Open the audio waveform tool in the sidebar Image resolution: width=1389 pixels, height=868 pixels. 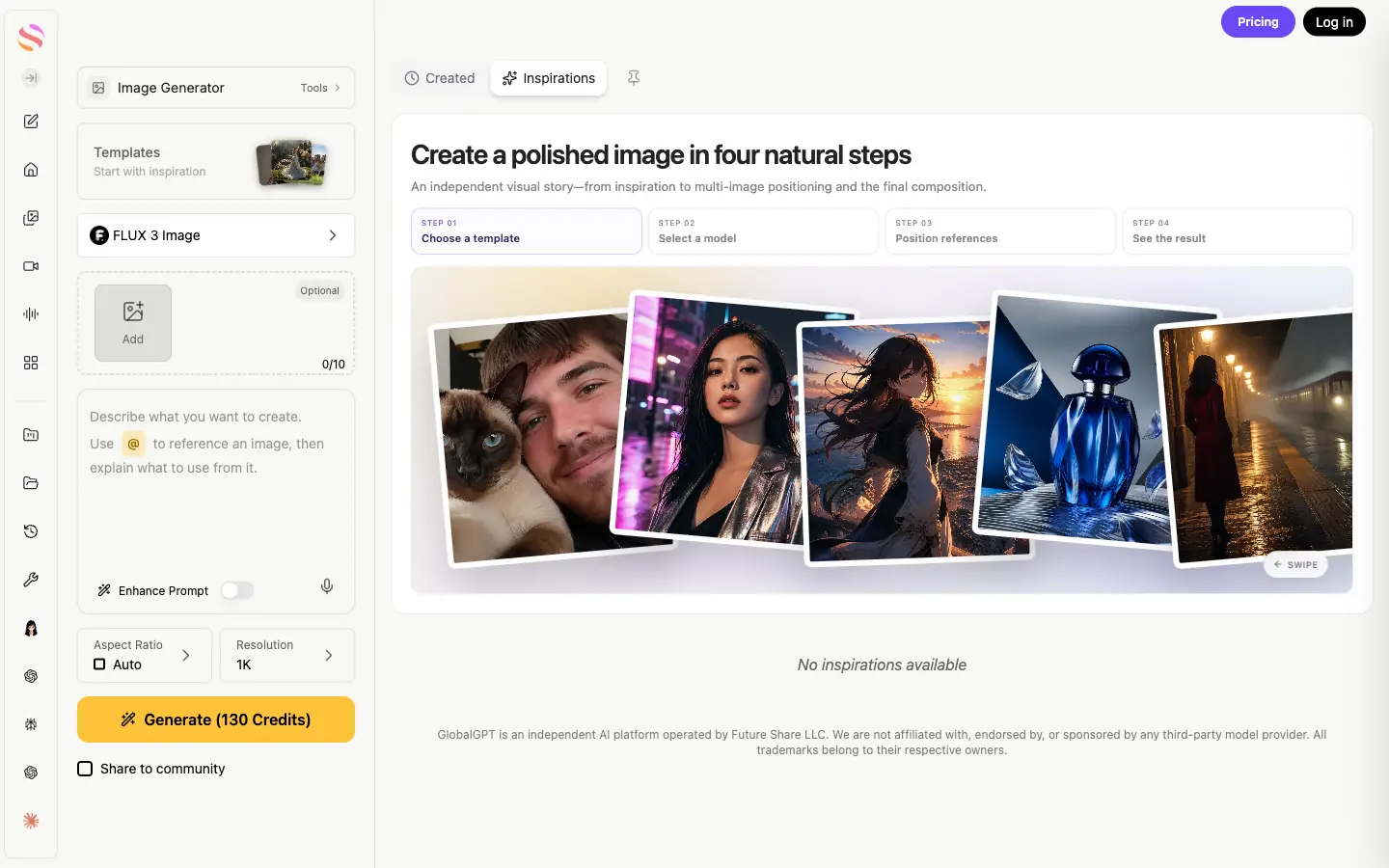click(x=31, y=314)
